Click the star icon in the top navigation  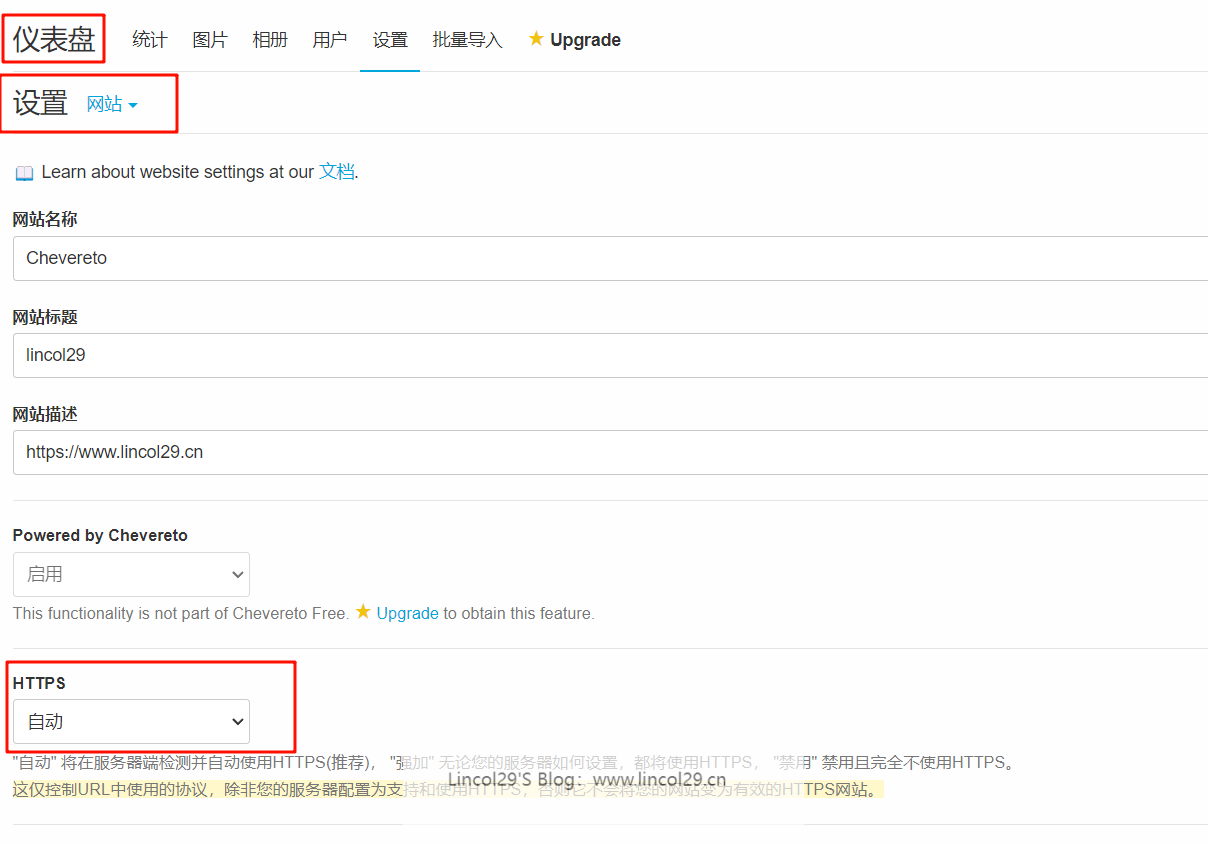[x=536, y=39]
